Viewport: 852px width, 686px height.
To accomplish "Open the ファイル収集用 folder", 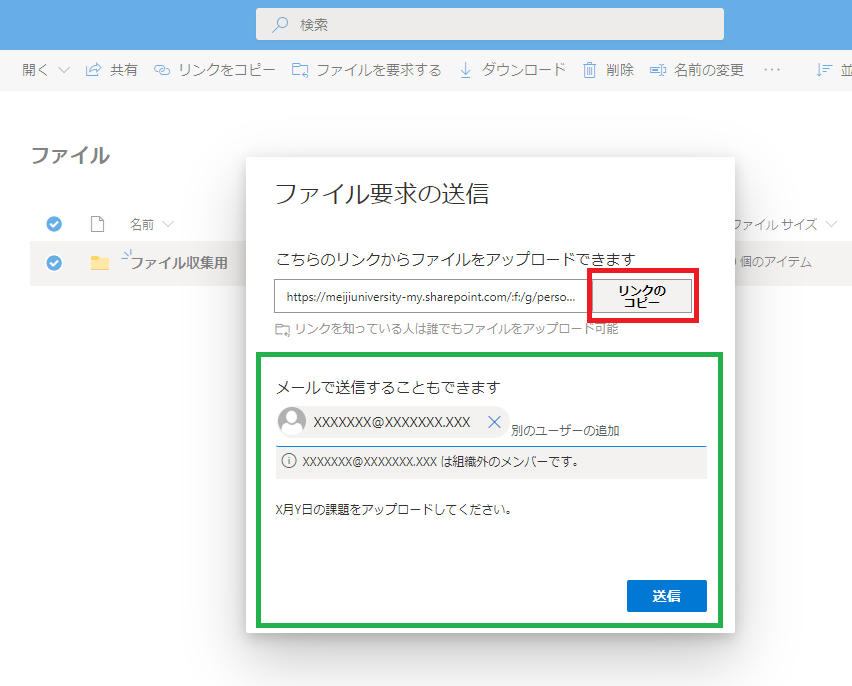I will (179, 263).
